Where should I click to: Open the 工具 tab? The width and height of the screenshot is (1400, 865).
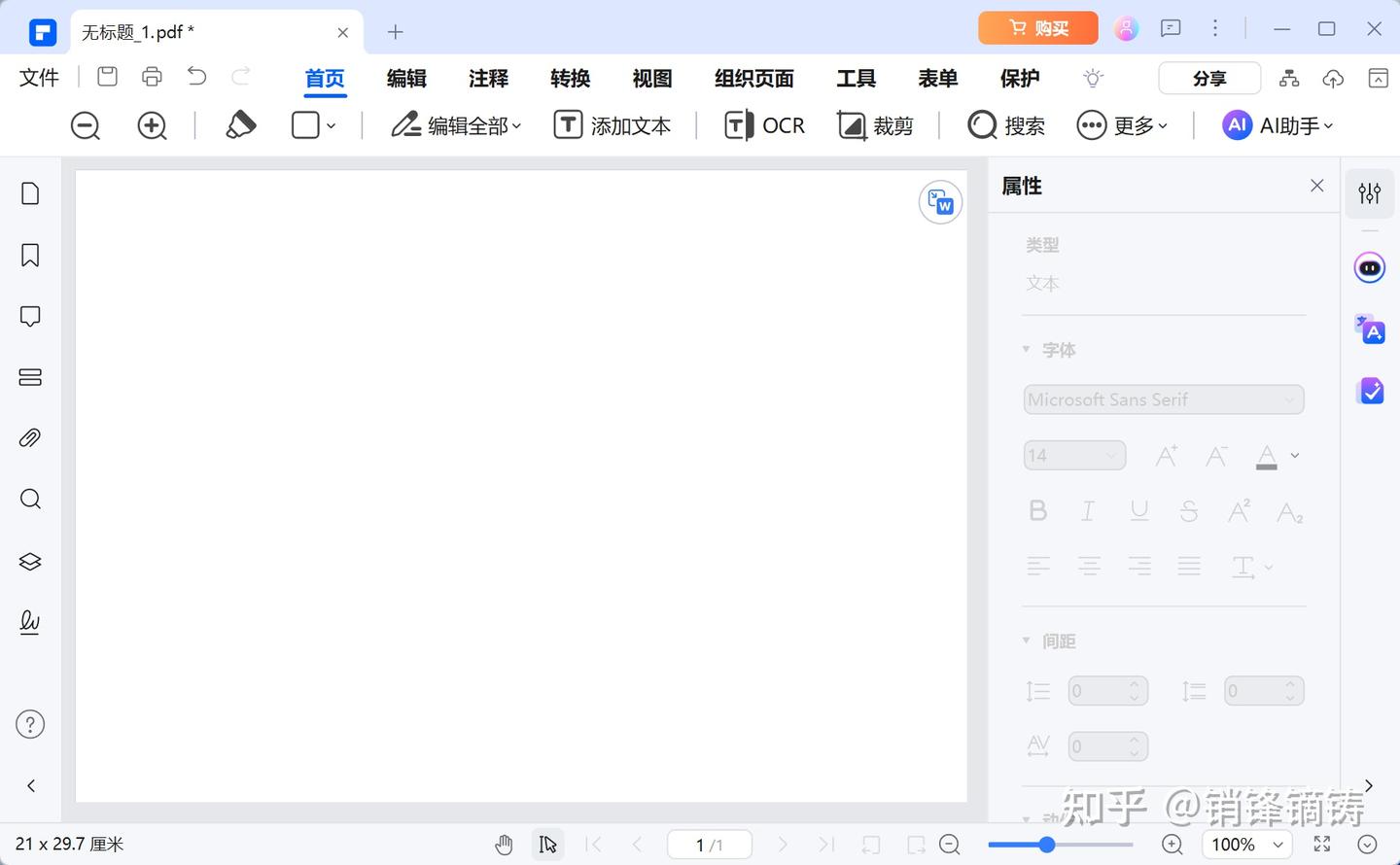(857, 78)
